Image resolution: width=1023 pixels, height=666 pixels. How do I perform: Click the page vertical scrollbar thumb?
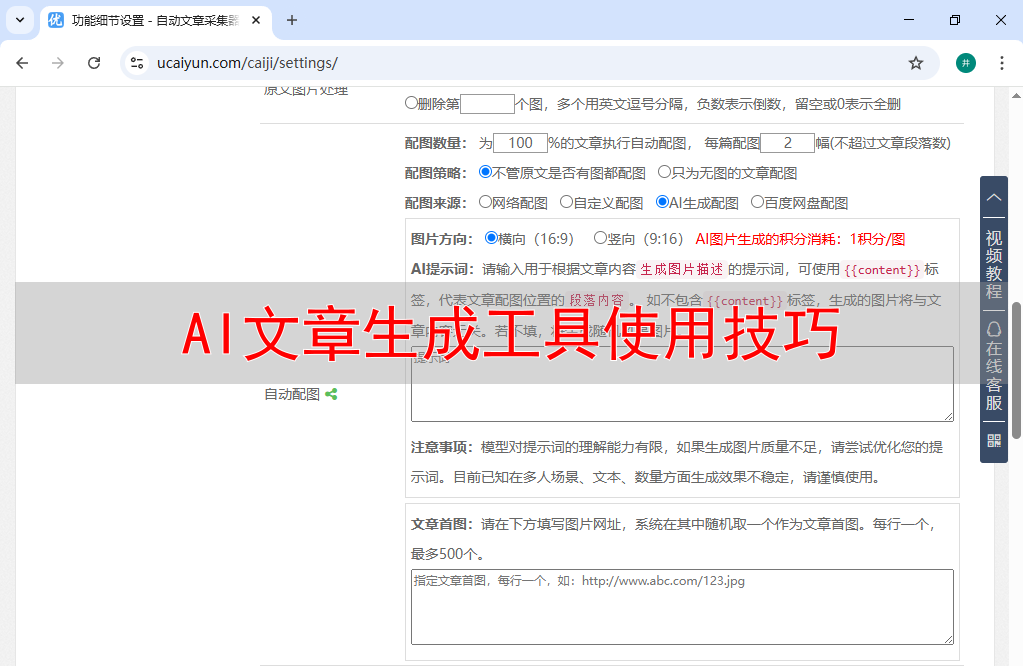point(1016,370)
